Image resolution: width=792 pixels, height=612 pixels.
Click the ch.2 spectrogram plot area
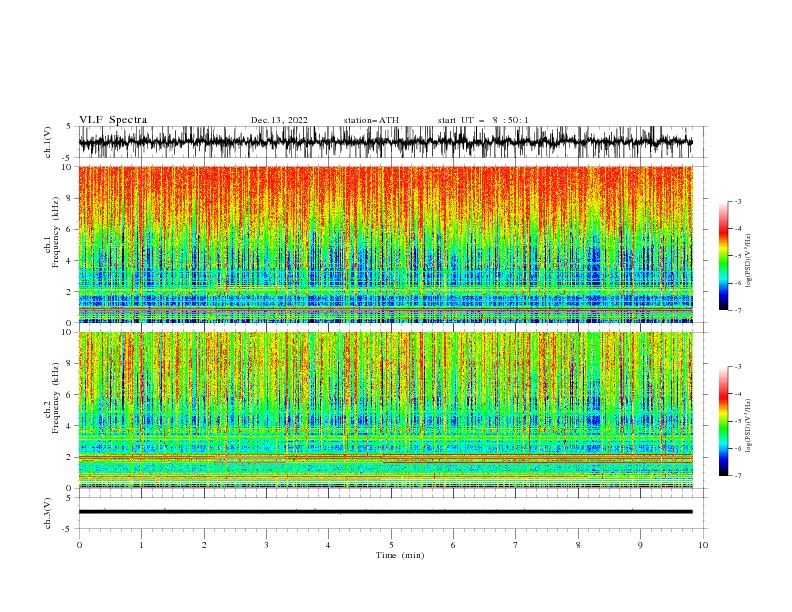pos(385,410)
